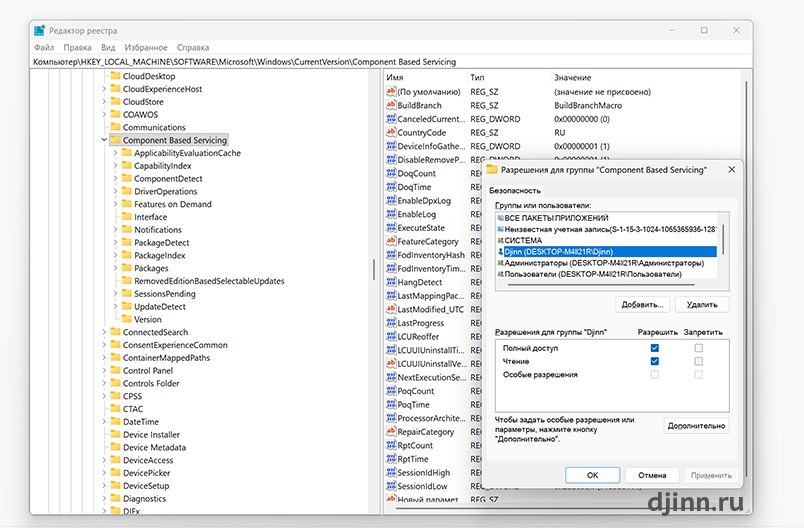Expand the Packages subkey

(x=115, y=268)
